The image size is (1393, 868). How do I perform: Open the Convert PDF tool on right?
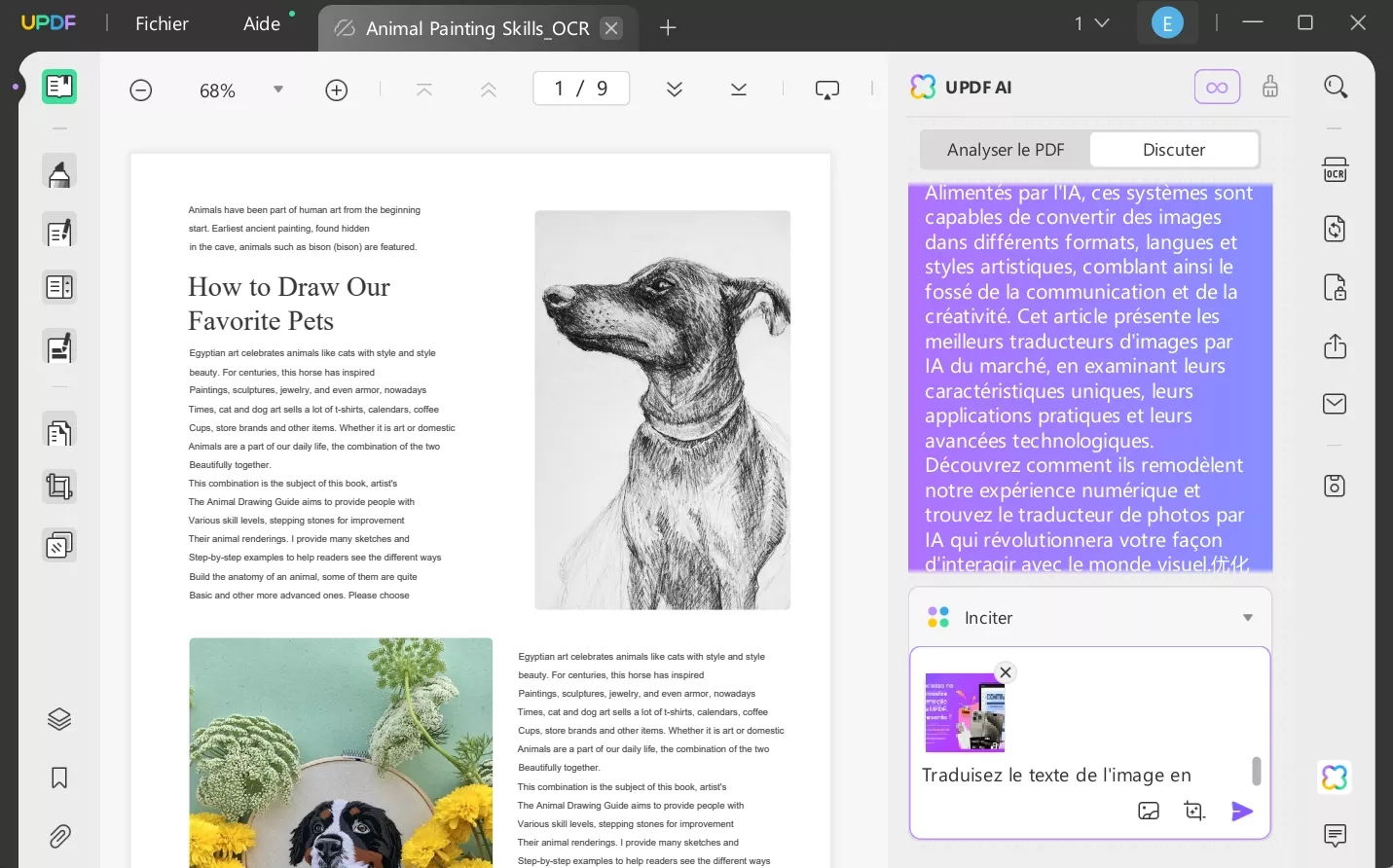pos(1336,229)
